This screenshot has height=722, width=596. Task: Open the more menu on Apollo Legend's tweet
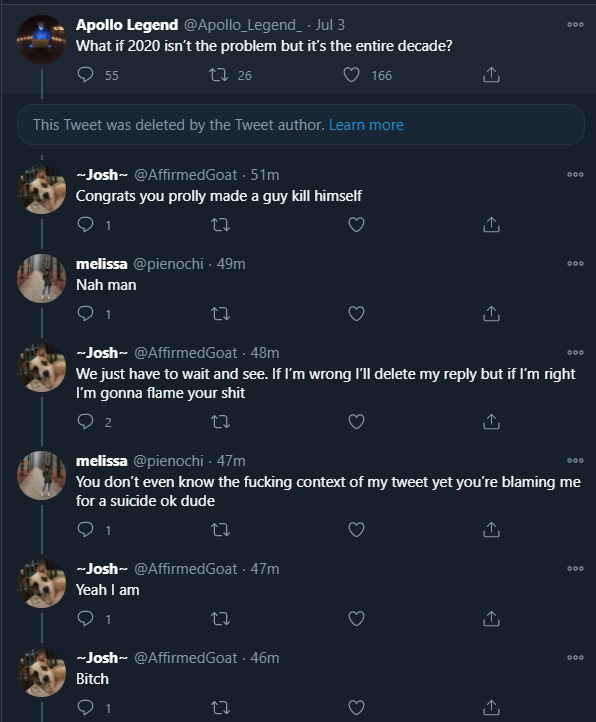point(575,24)
